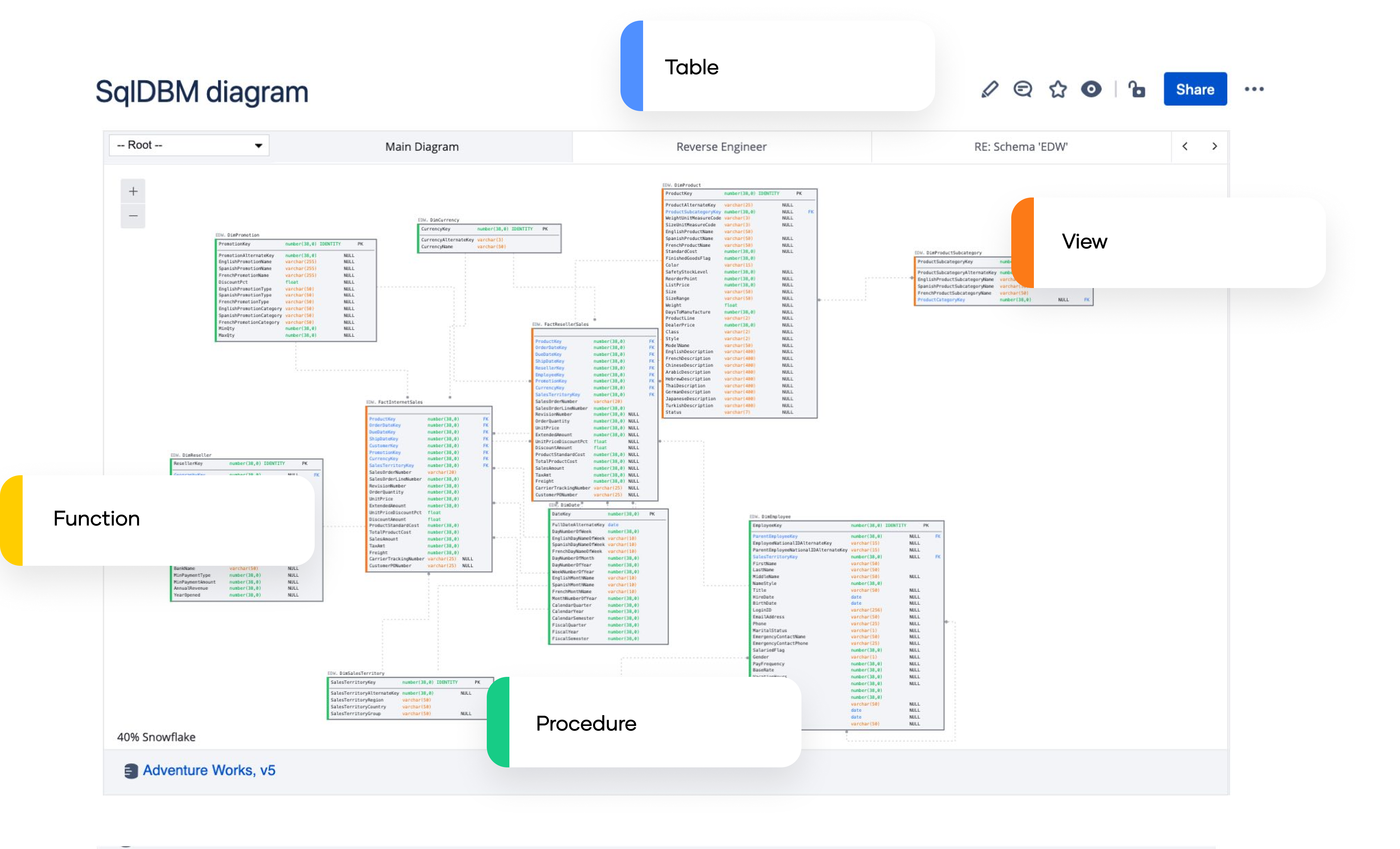1400x849 pixels.
Task: Click the database icon beside Adventure Works
Action: click(x=131, y=771)
